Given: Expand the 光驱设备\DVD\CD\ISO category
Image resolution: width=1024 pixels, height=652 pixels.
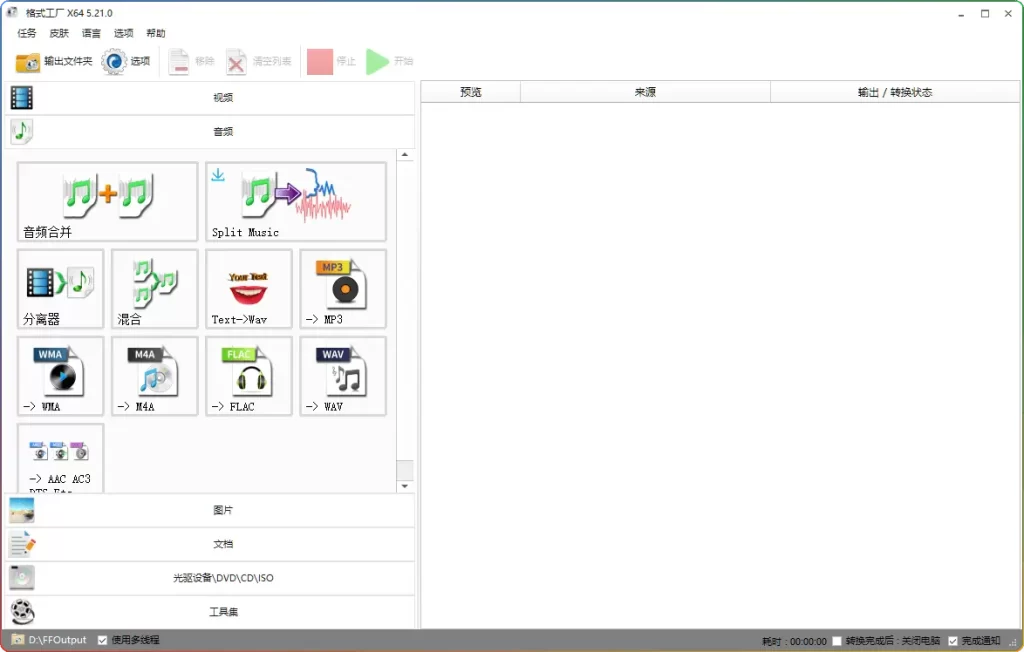Looking at the screenshot, I should (x=210, y=578).
